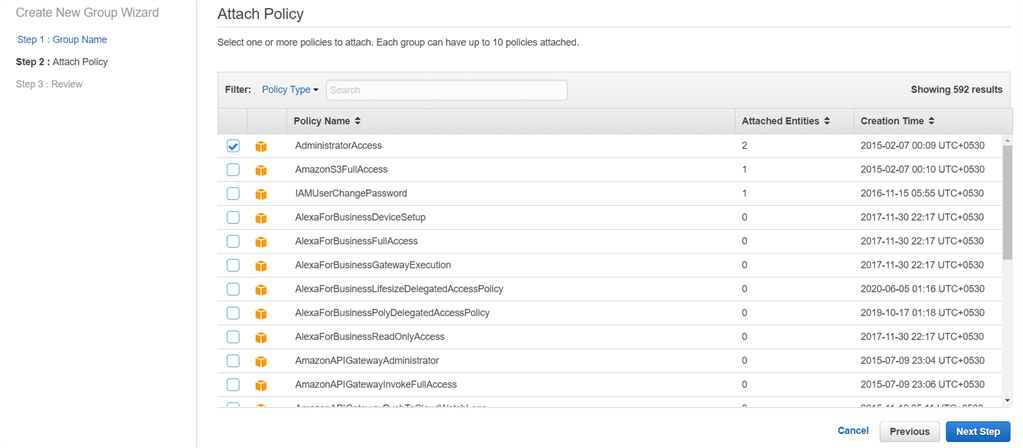Select the IAMUserChangePassword checkbox

click(x=233, y=194)
